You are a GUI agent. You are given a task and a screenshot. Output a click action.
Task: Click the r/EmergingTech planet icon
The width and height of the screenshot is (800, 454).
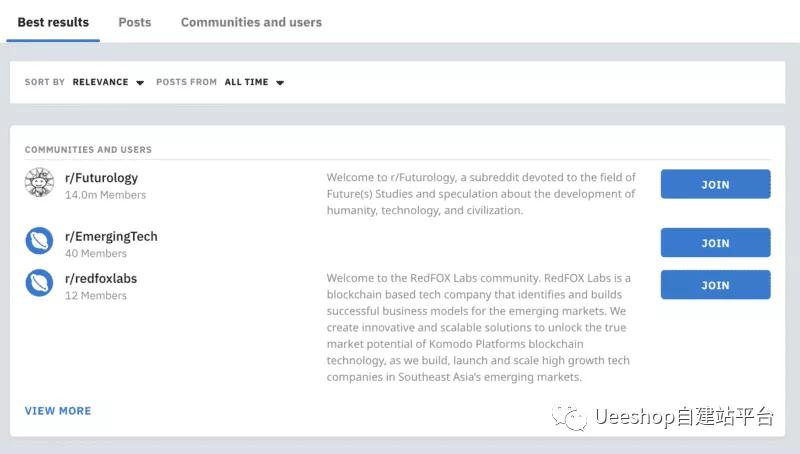click(x=39, y=241)
